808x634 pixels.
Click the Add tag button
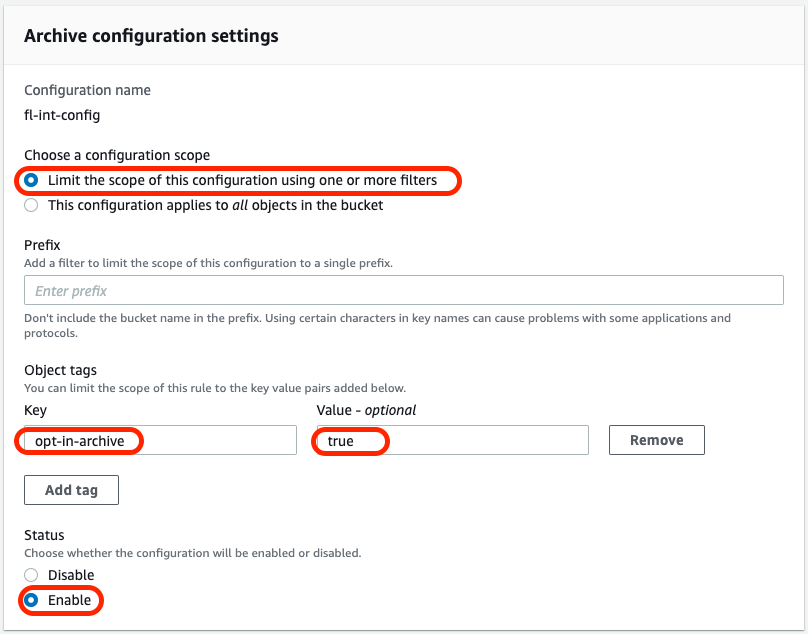pos(71,490)
